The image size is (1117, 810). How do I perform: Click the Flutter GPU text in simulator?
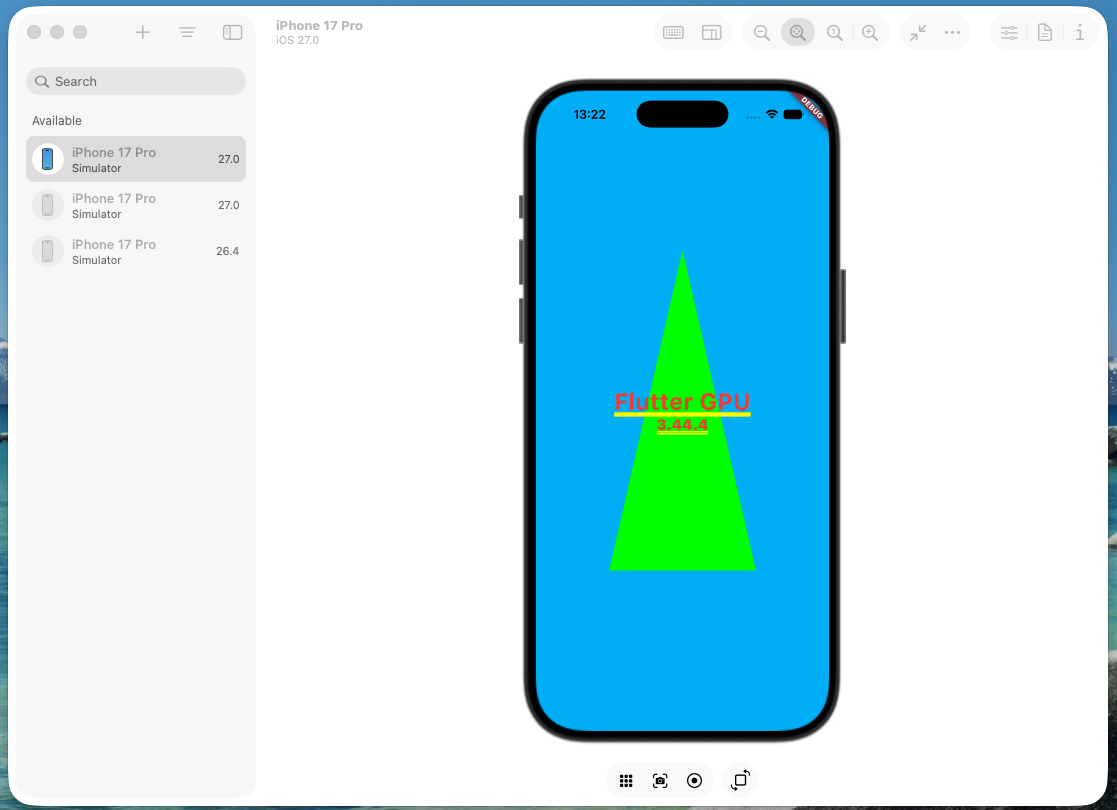pos(682,402)
